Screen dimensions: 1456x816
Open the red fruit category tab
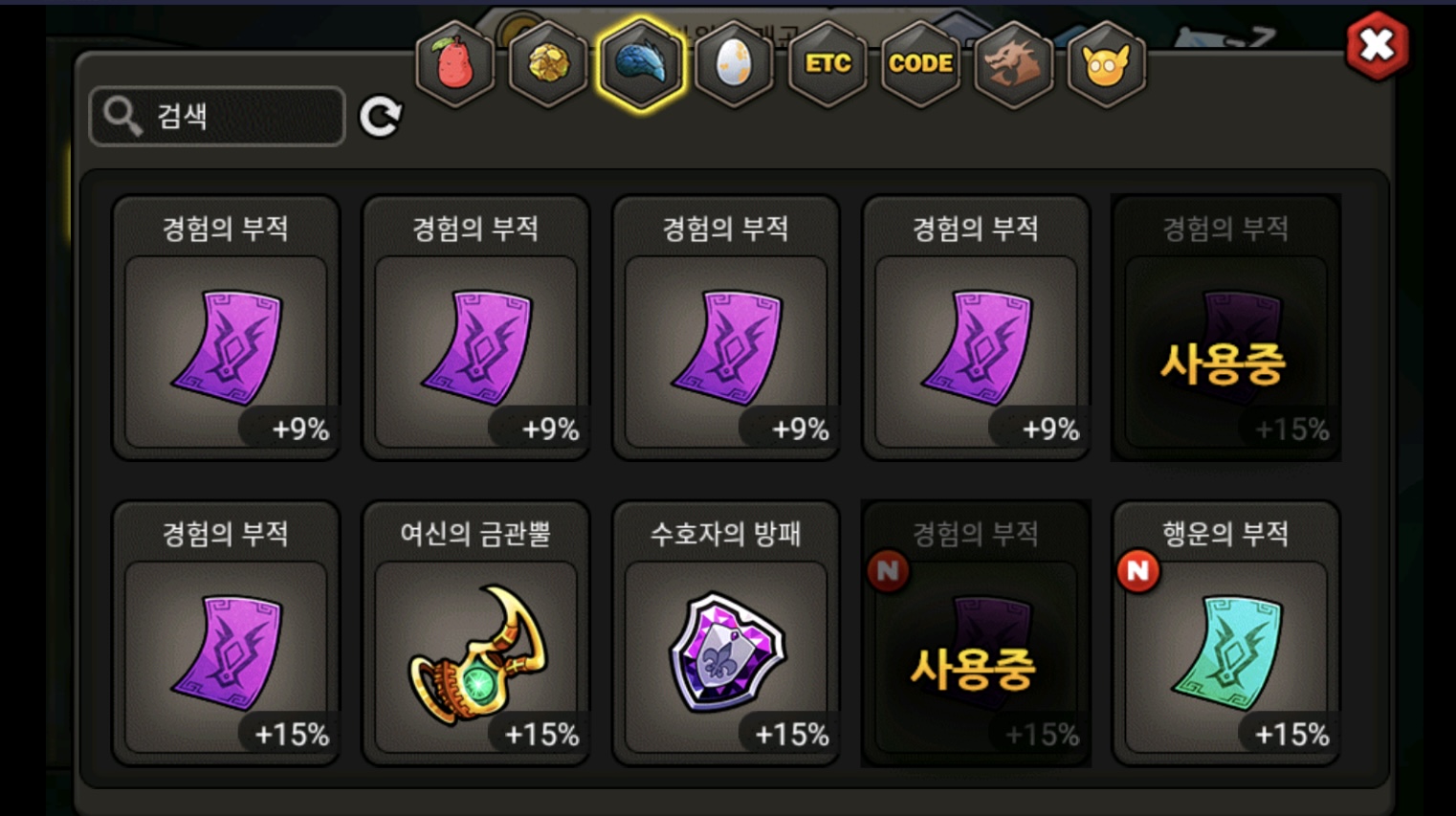point(454,64)
